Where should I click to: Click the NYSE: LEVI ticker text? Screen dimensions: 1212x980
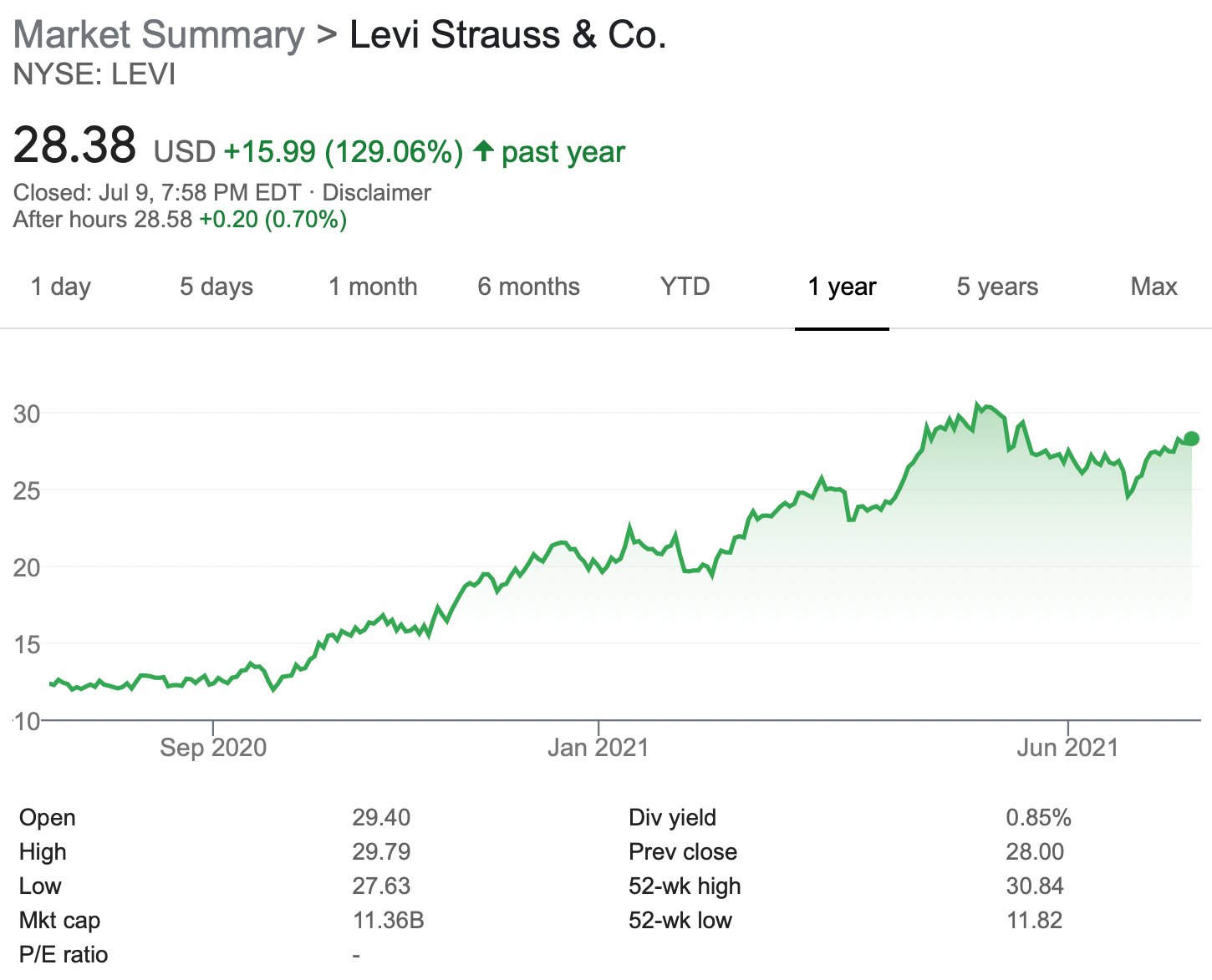[x=94, y=74]
